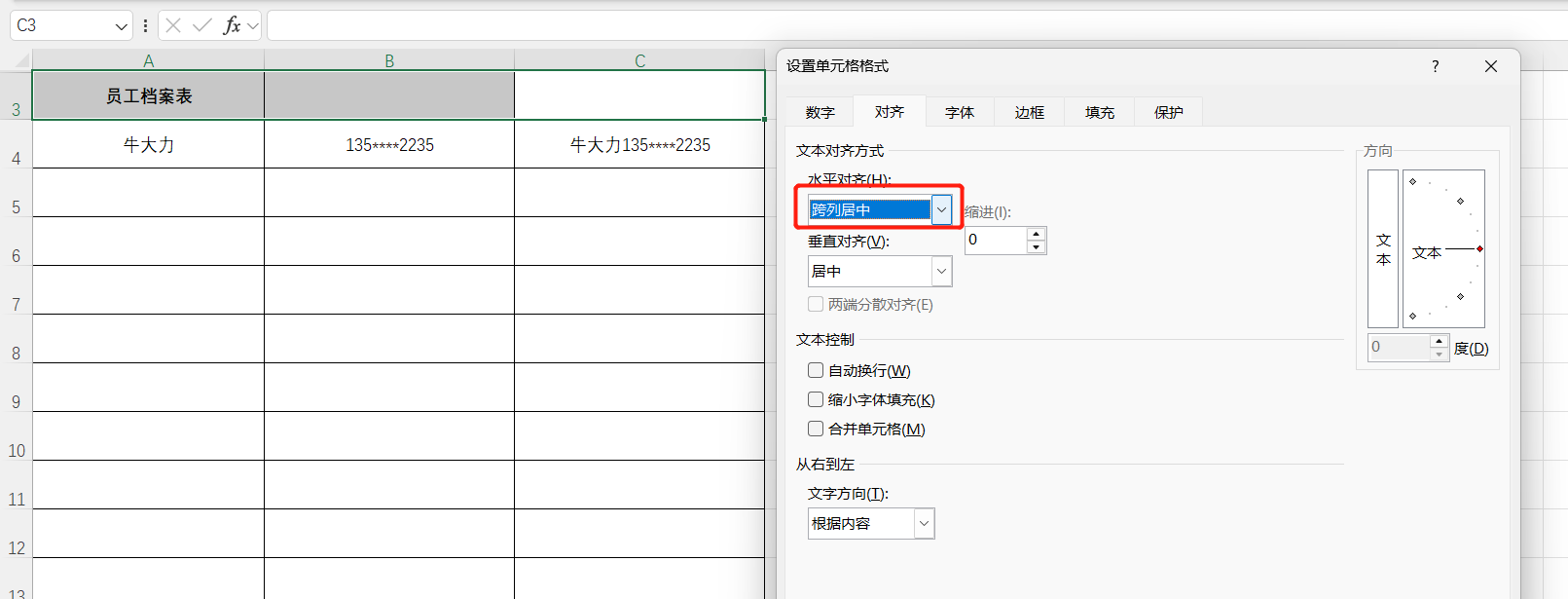Image resolution: width=1568 pixels, height=599 pixels.
Task: Select column B header
Action: [389, 60]
